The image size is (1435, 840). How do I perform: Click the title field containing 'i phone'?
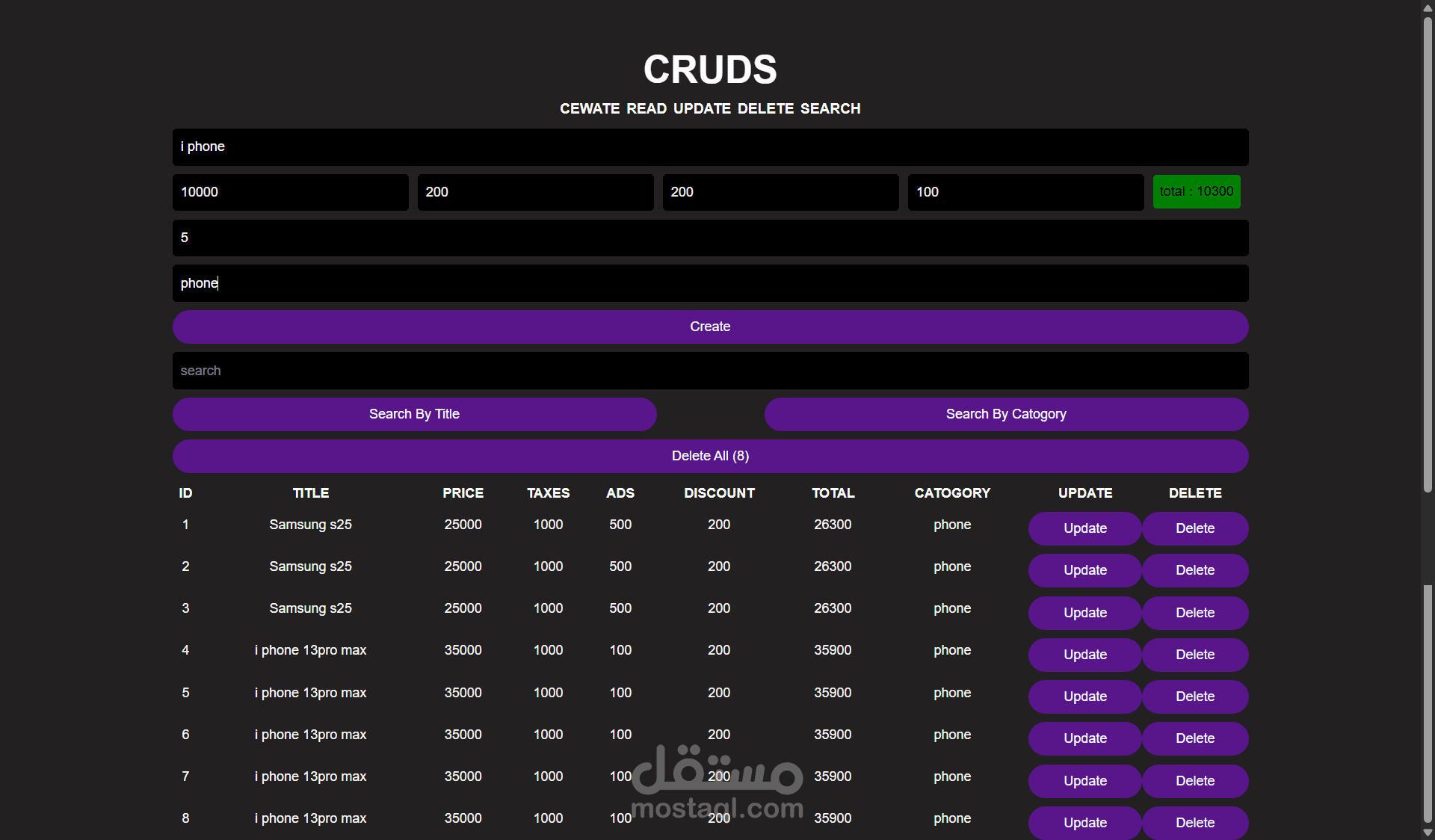coord(710,146)
